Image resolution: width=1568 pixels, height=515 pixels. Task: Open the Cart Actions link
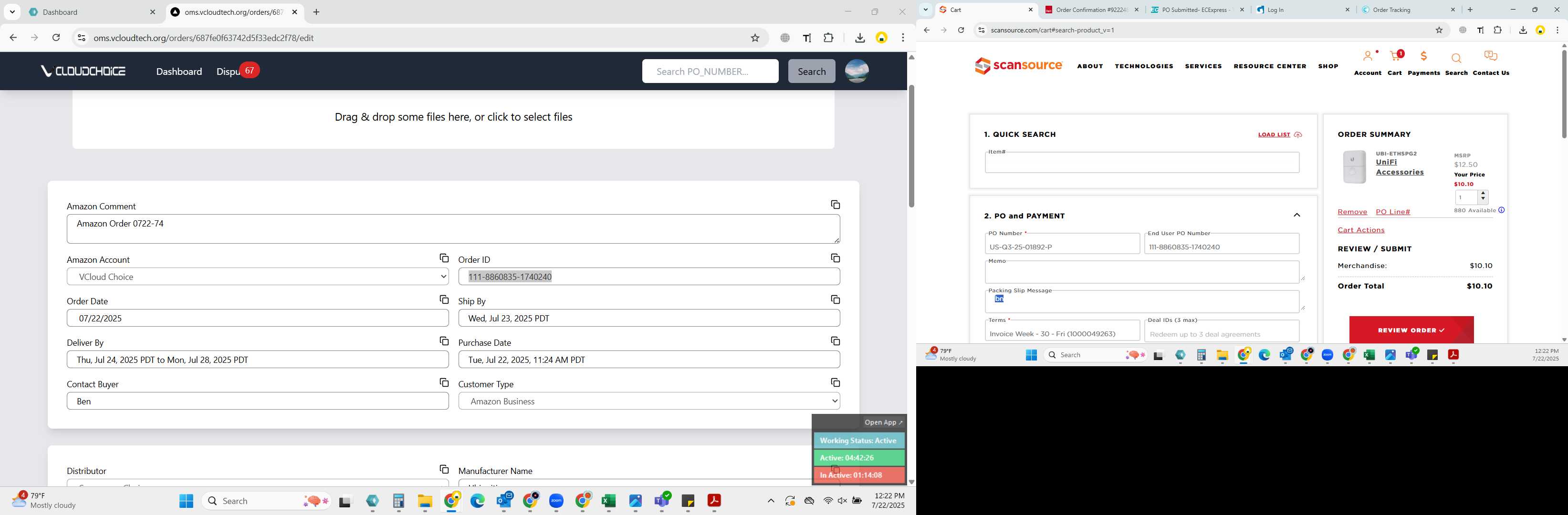pos(1361,230)
